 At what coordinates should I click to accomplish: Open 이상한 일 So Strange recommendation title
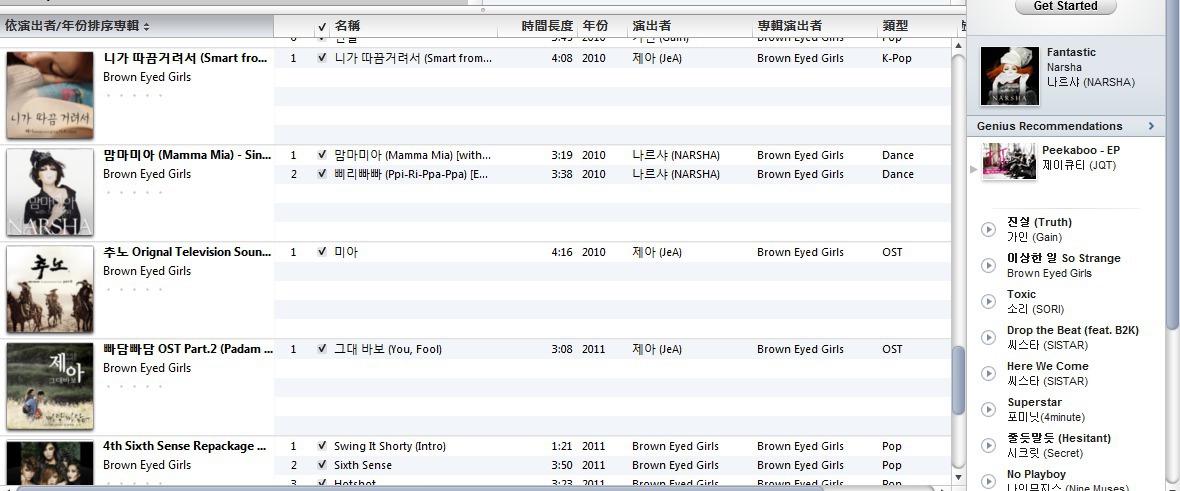[1063, 258]
